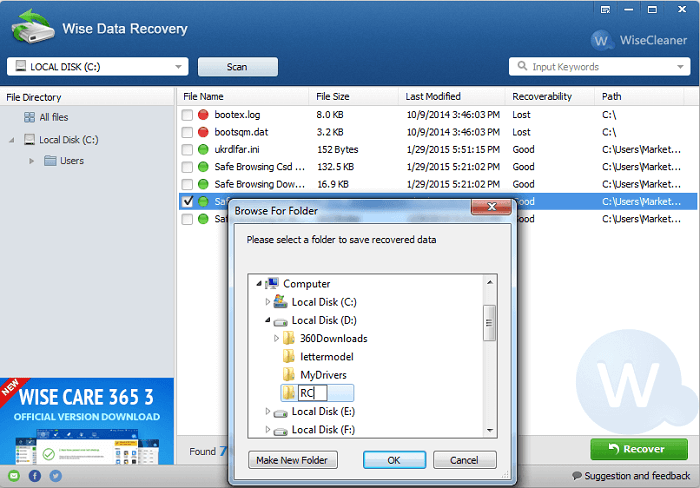Screen dimensions: 700x488
Task: Enable checkbox for Safe Browsing Csd file
Action: [x=187, y=167]
